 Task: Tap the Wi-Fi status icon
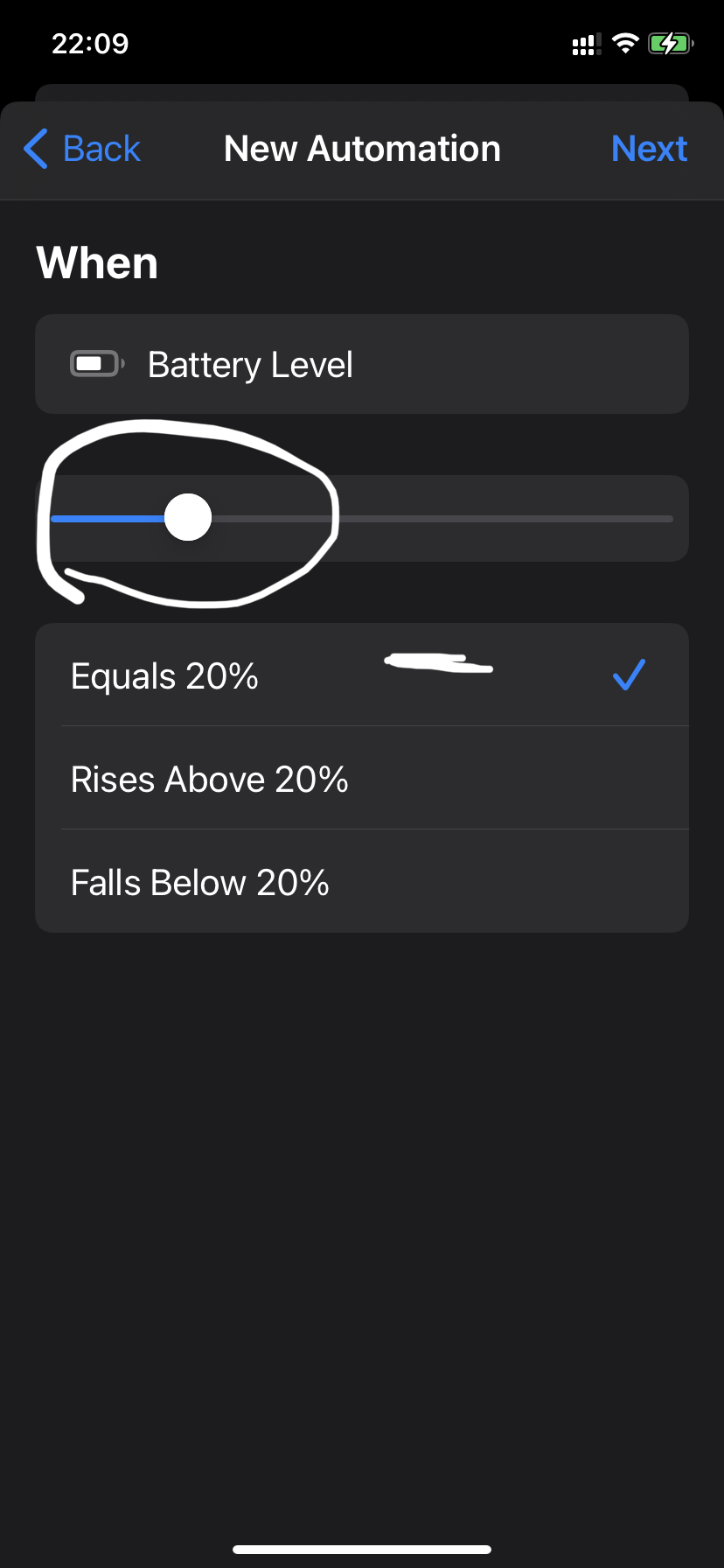625,43
